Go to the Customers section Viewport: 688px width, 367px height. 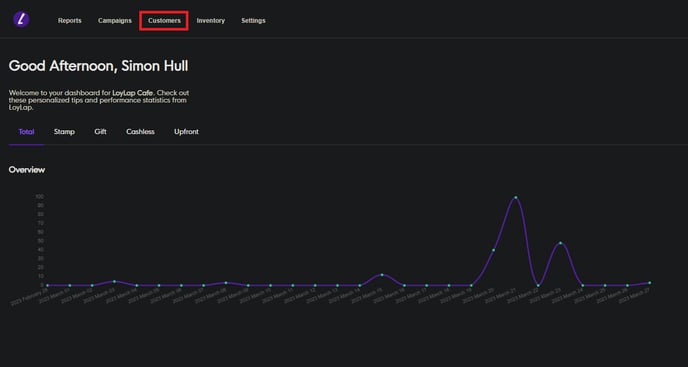pyautogui.click(x=164, y=21)
